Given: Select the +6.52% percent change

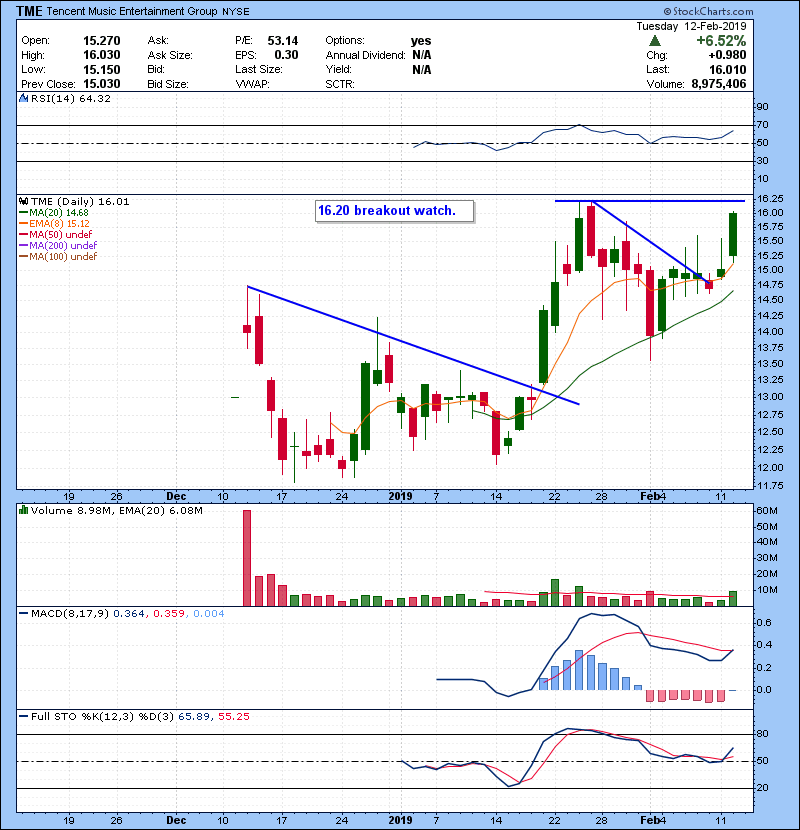Looking at the screenshot, I should (x=721, y=41).
